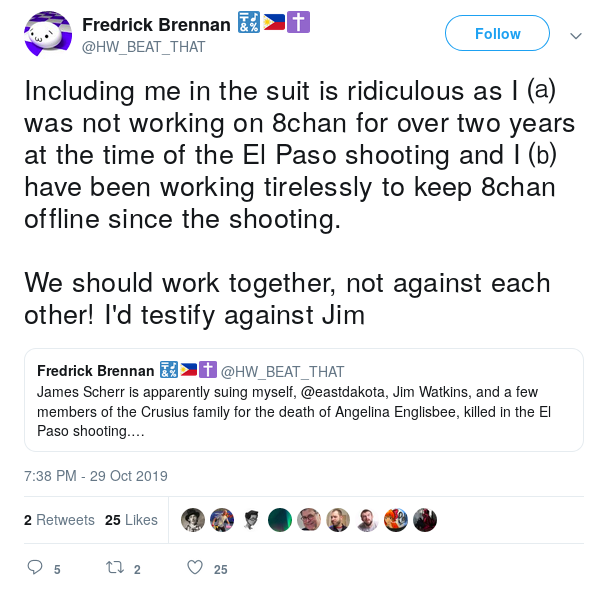Viewport: 612px width, 593px height.
Task: Open the glasses-wearing man's liker avatar
Action: tap(309, 520)
